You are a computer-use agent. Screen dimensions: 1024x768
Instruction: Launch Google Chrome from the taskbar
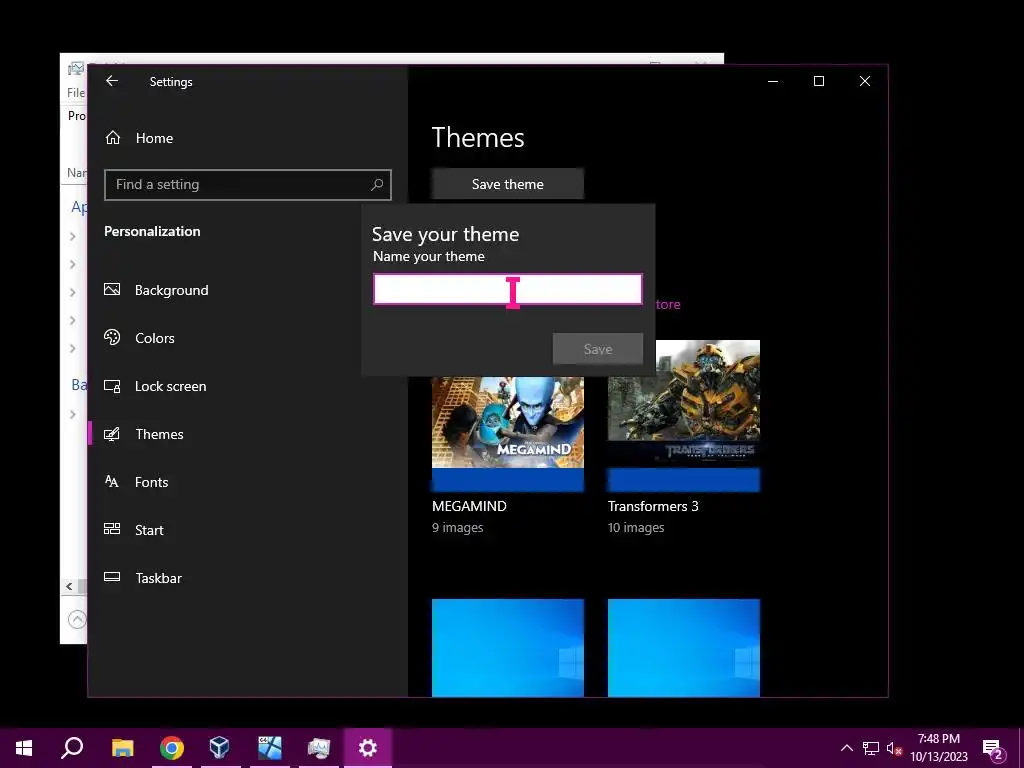click(x=172, y=748)
